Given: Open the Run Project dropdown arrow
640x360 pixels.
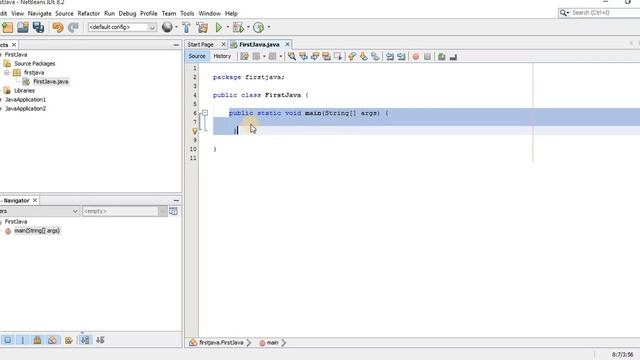Looking at the screenshot, I should [228, 27].
